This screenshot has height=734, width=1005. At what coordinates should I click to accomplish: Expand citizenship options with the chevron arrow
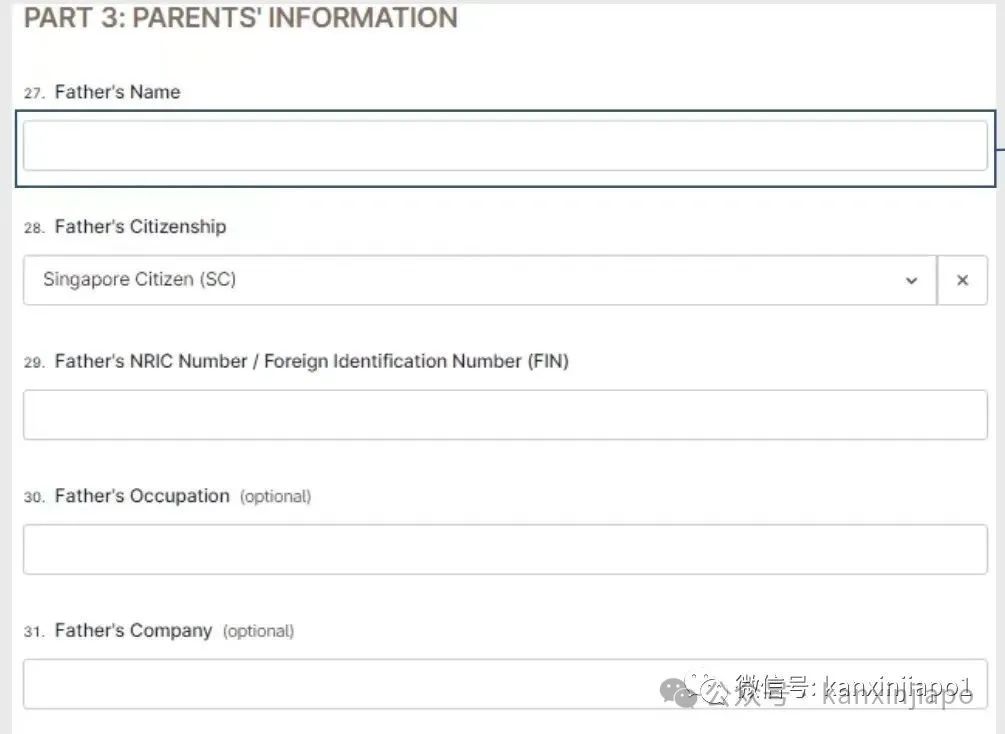(911, 280)
